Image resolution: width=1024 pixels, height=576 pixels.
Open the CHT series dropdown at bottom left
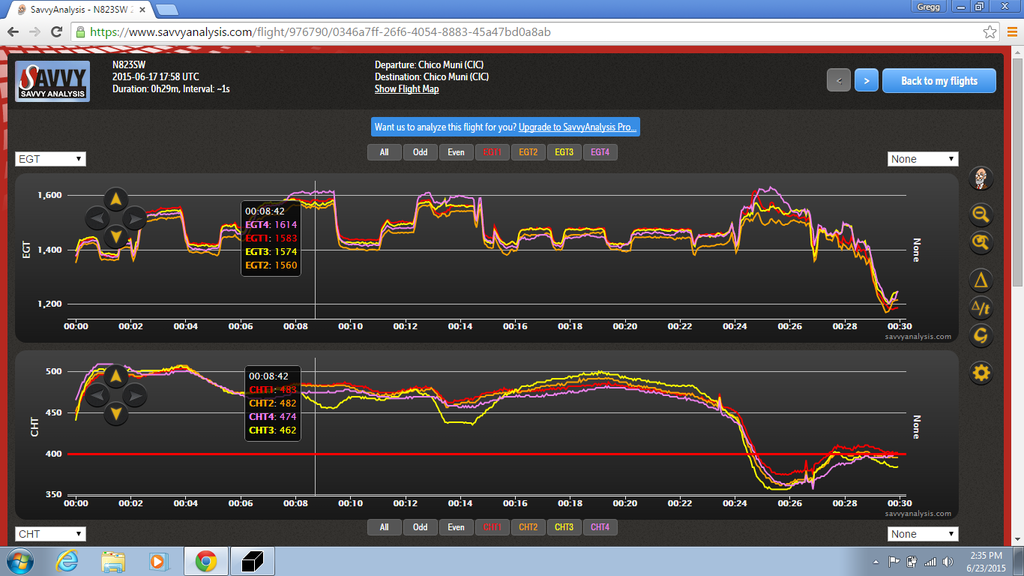[x=51, y=534]
